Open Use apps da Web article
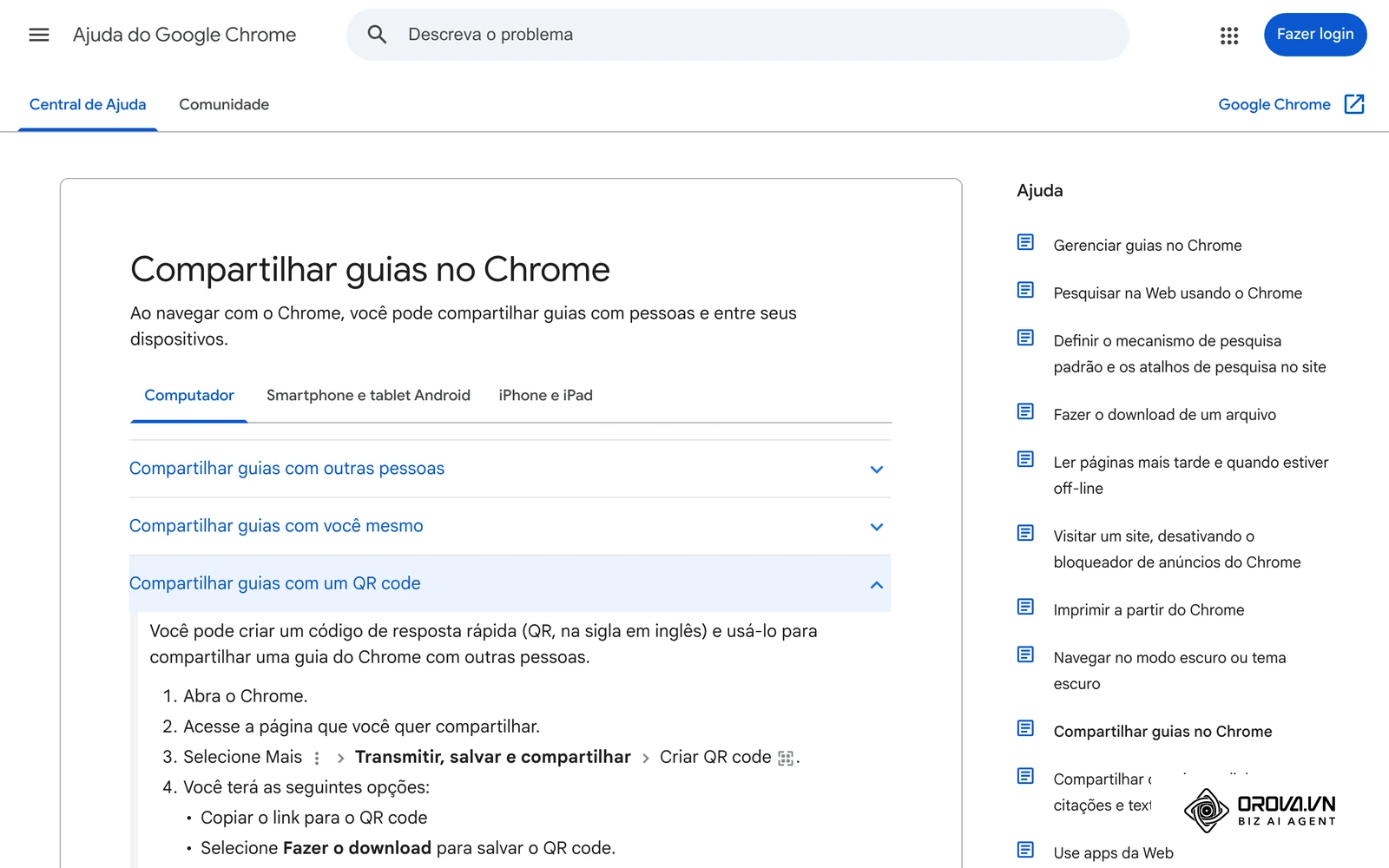1389x868 pixels. [1114, 853]
